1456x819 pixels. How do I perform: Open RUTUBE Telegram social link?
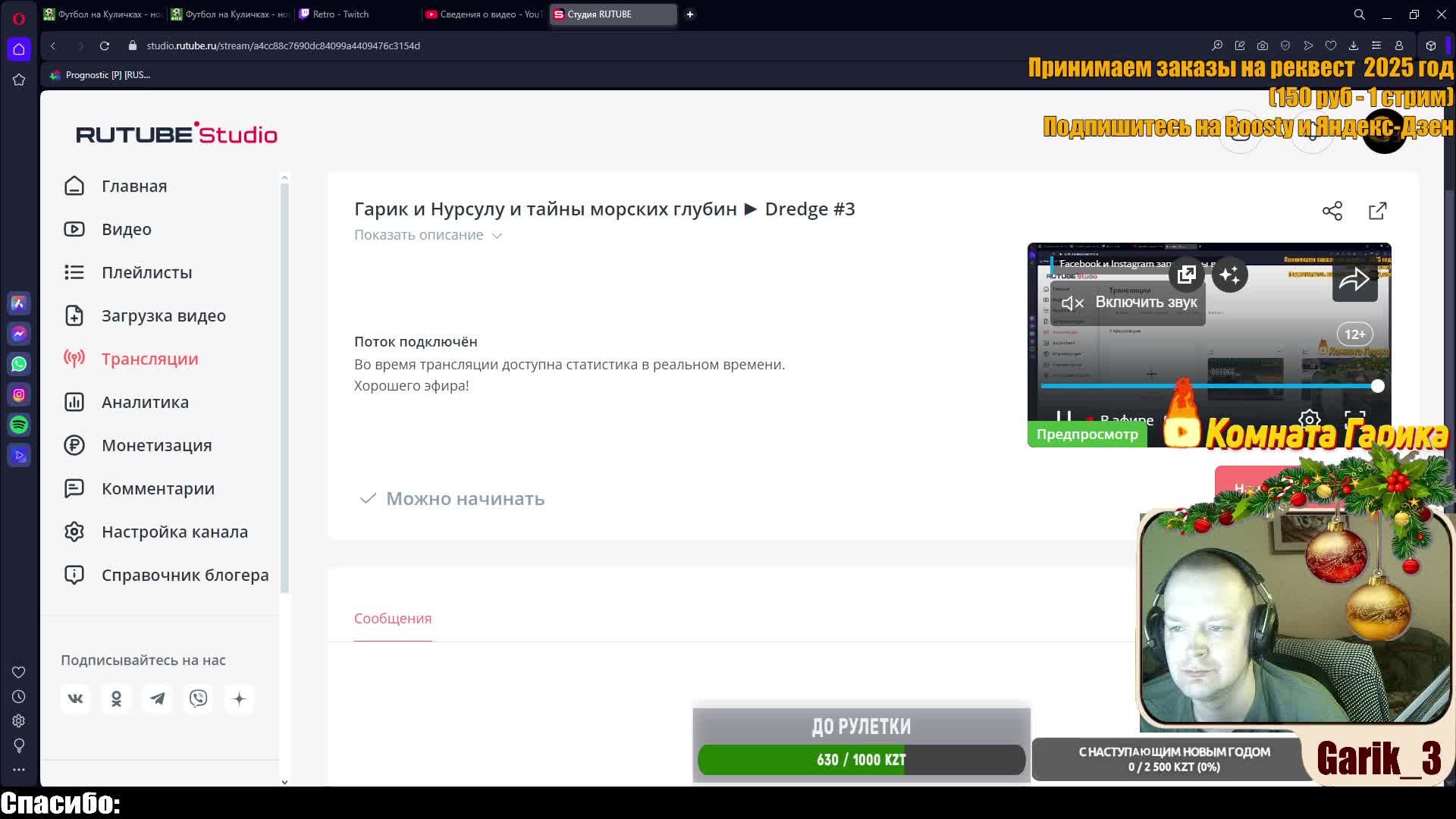pos(157,698)
